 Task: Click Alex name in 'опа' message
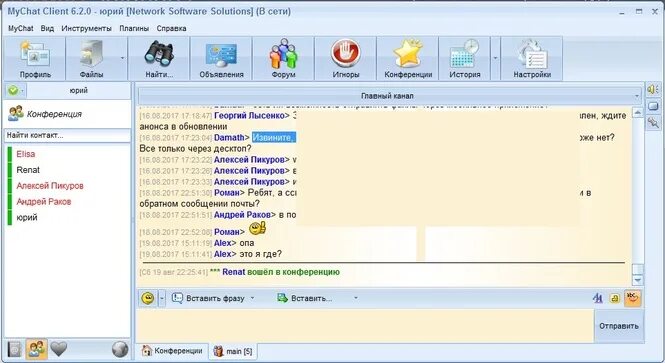pos(223,243)
